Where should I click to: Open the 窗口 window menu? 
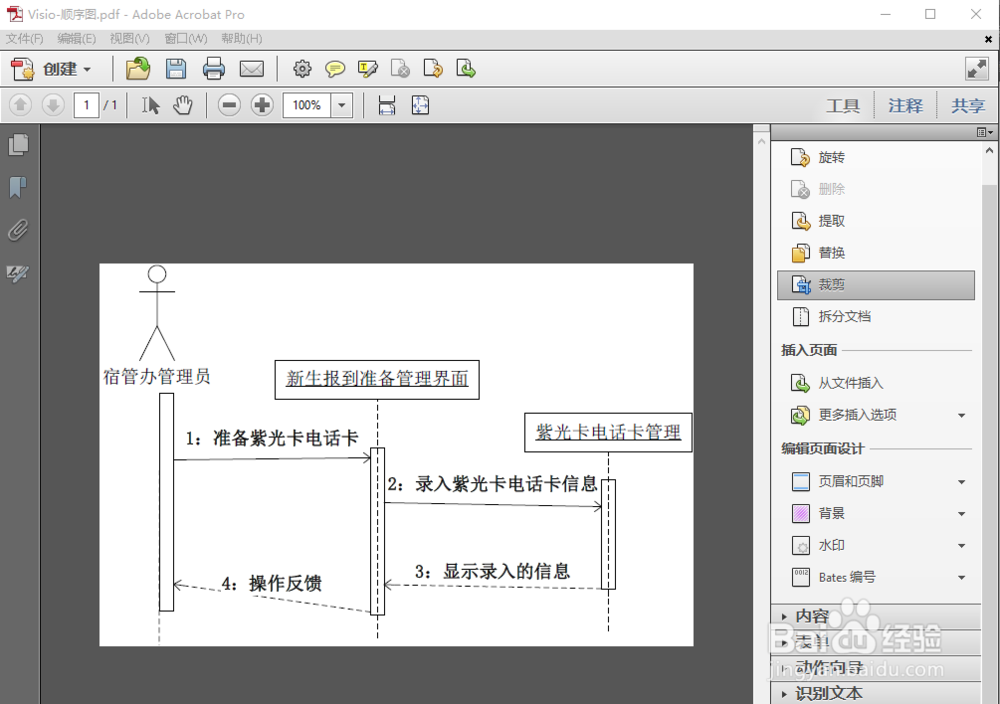(x=186, y=39)
